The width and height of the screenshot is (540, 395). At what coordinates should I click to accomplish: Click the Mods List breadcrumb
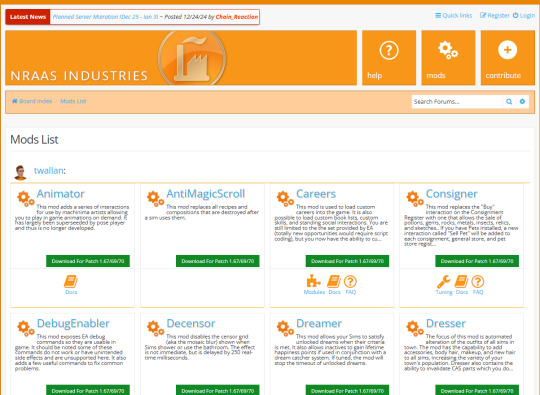click(73, 101)
